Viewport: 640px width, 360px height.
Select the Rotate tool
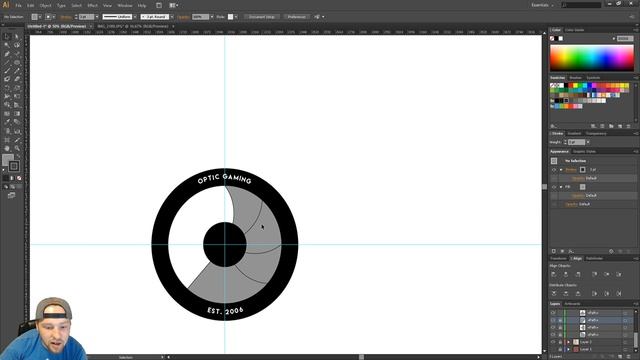coord(7,88)
